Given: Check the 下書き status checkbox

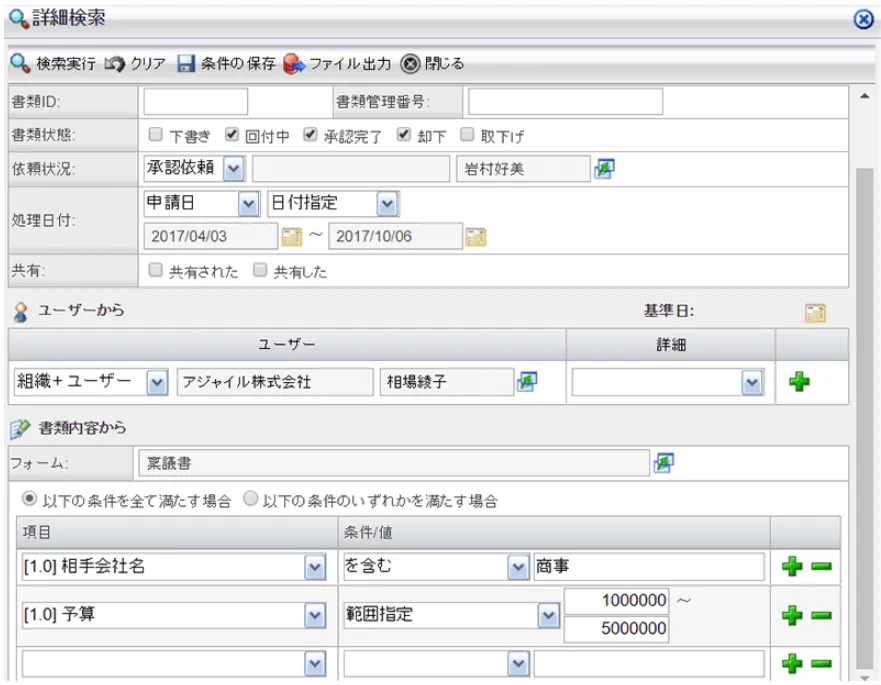Looking at the screenshot, I should 156,134.
